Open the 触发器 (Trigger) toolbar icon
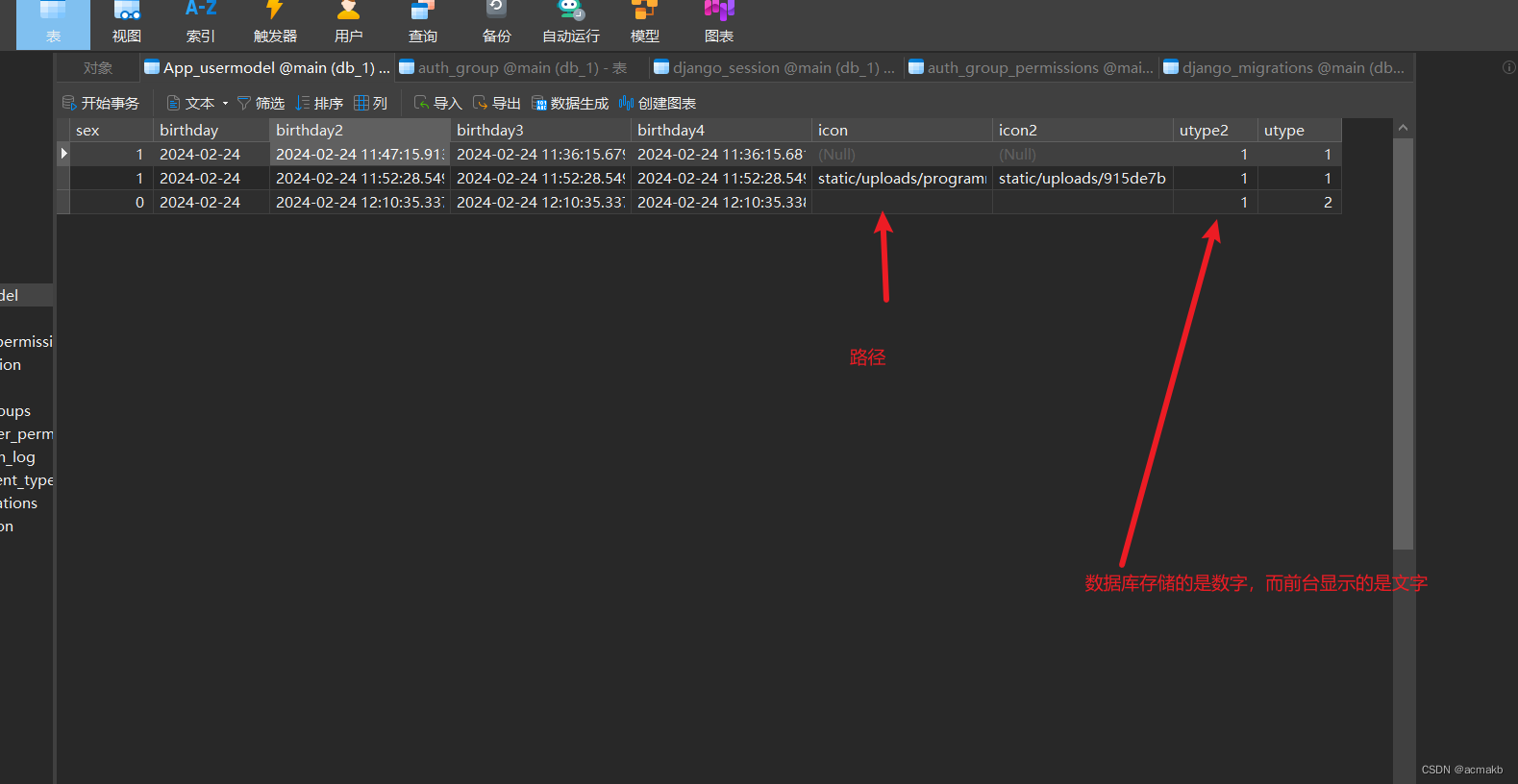Image resolution: width=1518 pixels, height=784 pixels. coord(275,24)
